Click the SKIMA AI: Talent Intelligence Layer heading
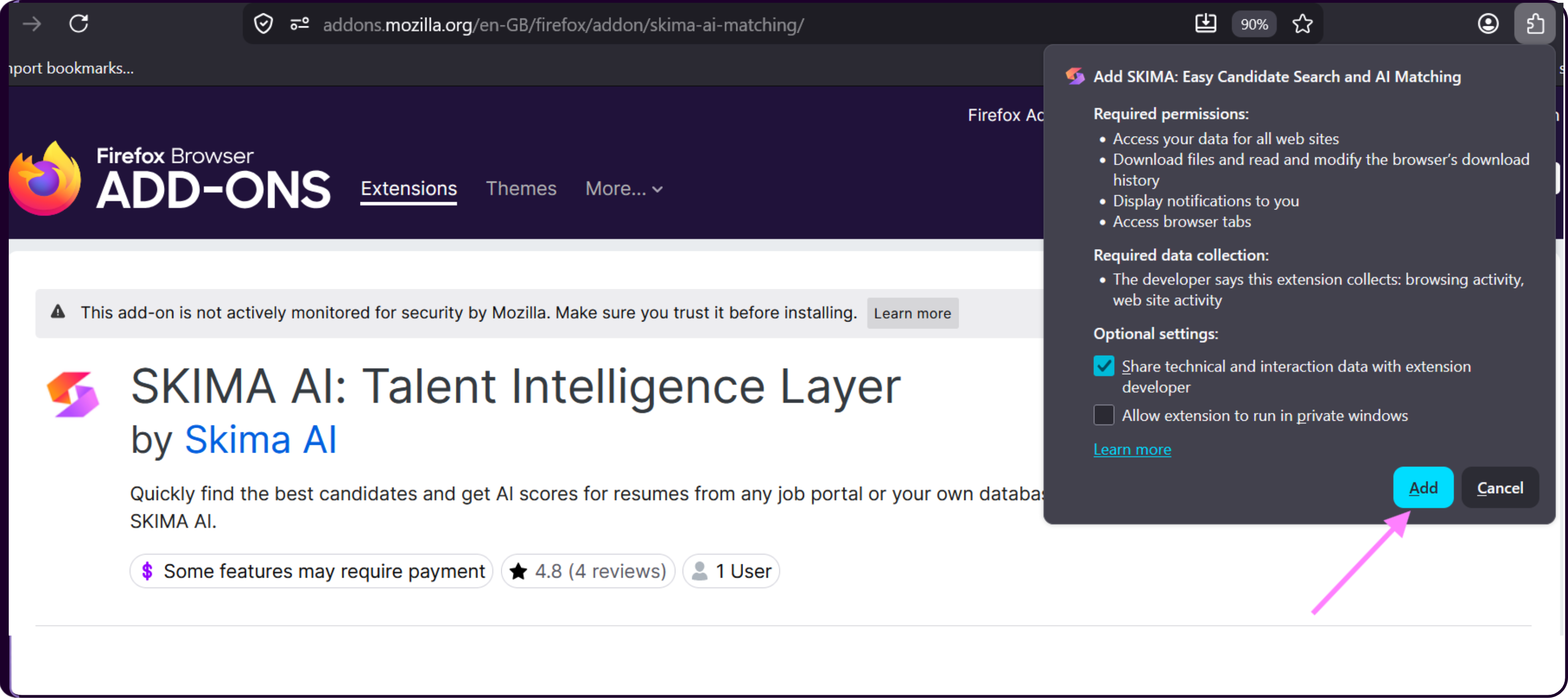Screen dimensions: 1568x698 tap(516, 387)
